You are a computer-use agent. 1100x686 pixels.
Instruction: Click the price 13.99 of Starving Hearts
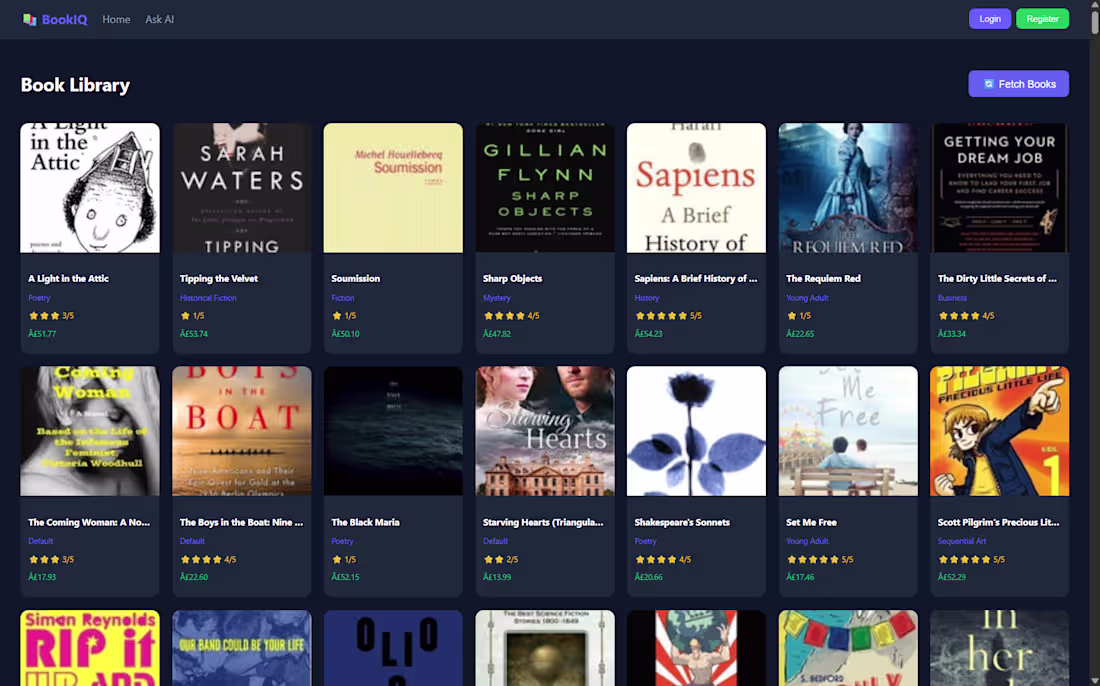tap(497, 577)
